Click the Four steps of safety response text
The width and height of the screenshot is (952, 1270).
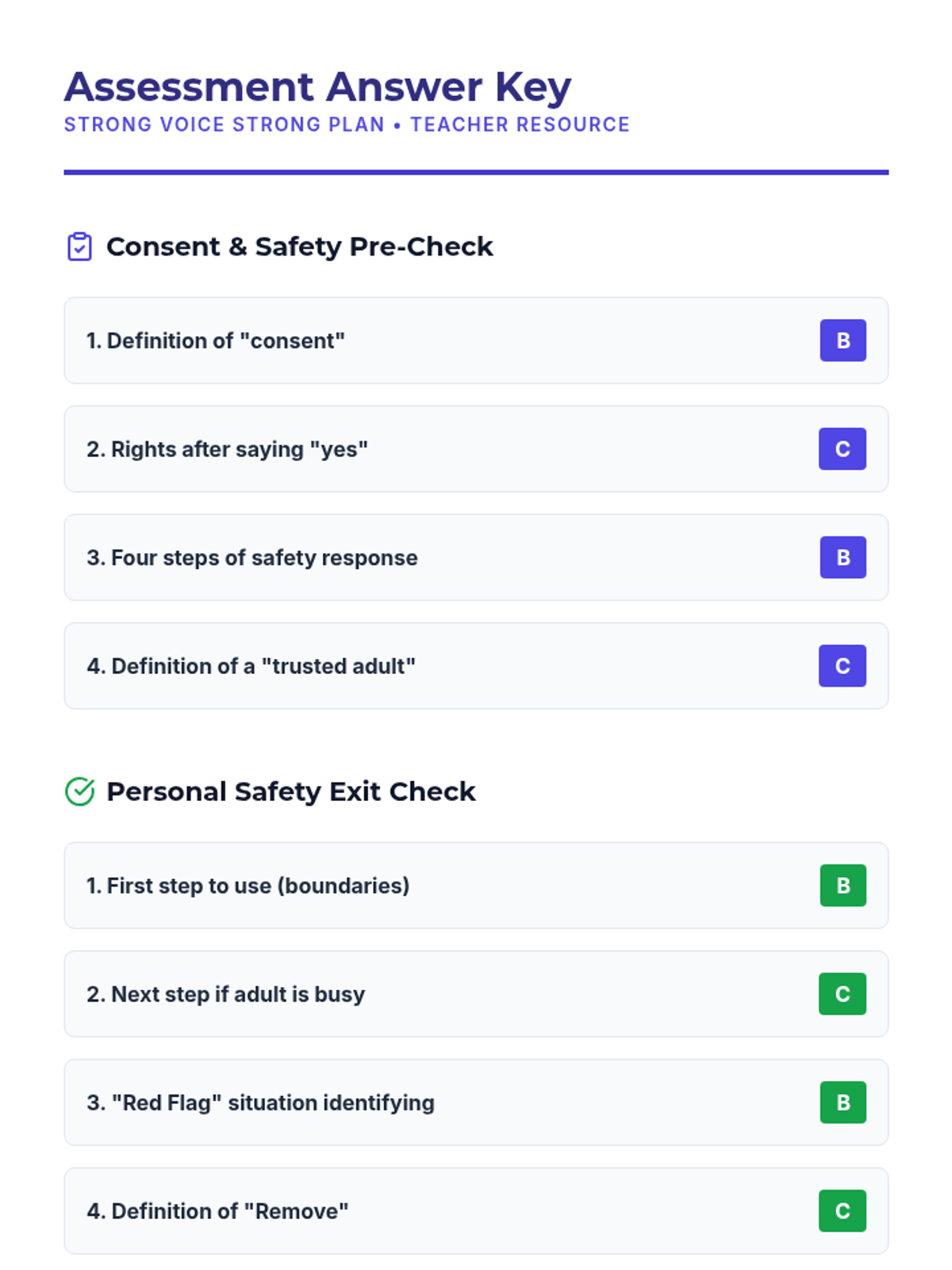pos(252,557)
